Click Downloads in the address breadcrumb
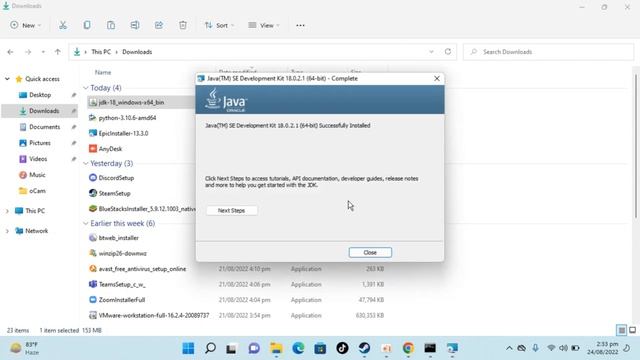Image resolution: width=640 pixels, height=360 pixels. pos(137,52)
